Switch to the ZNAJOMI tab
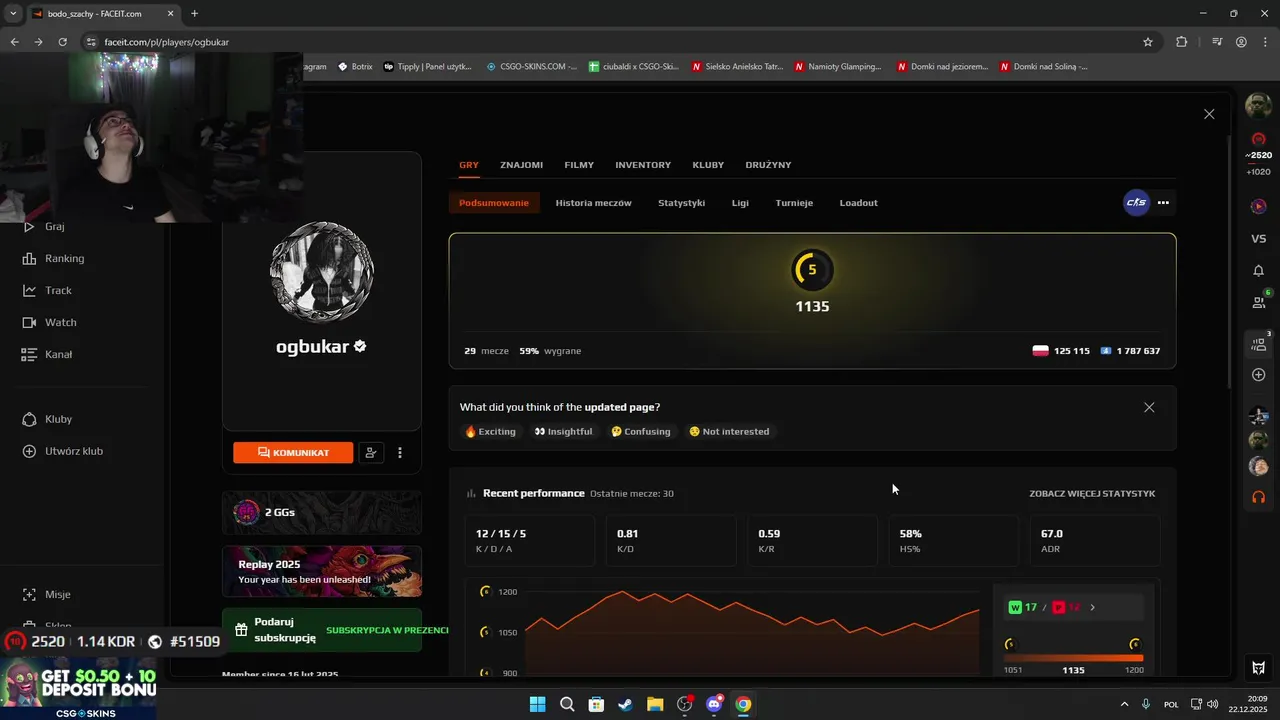1280x720 pixels. [x=521, y=165]
